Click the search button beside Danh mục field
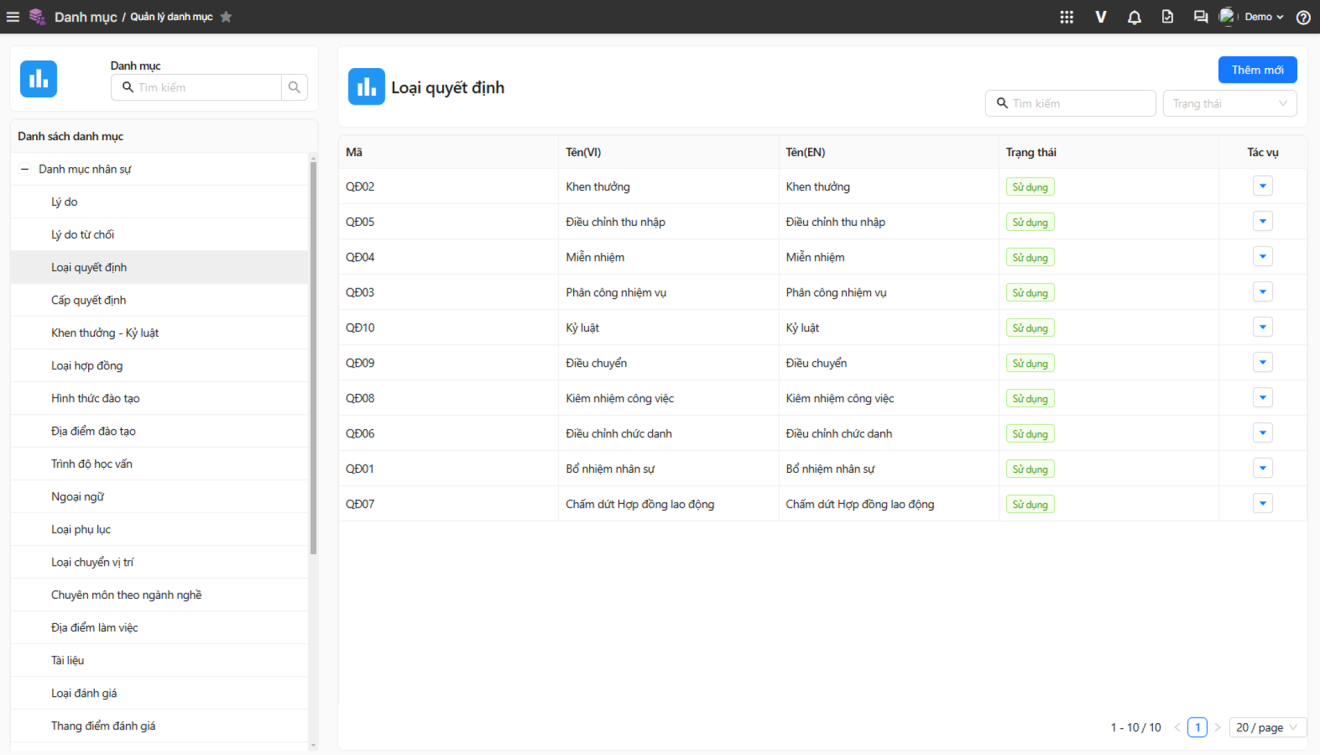Image resolution: width=1320 pixels, height=755 pixels. pyautogui.click(x=294, y=88)
